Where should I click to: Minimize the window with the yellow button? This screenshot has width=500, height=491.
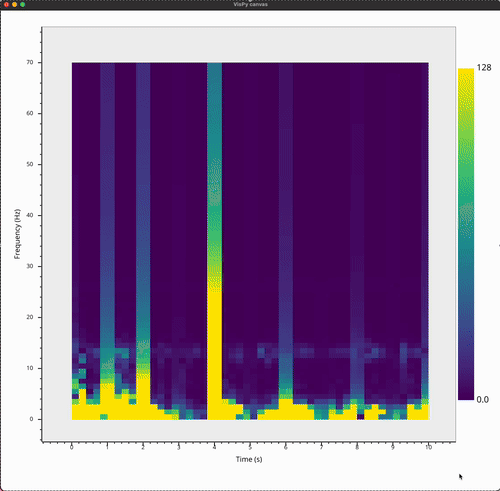point(14,4)
